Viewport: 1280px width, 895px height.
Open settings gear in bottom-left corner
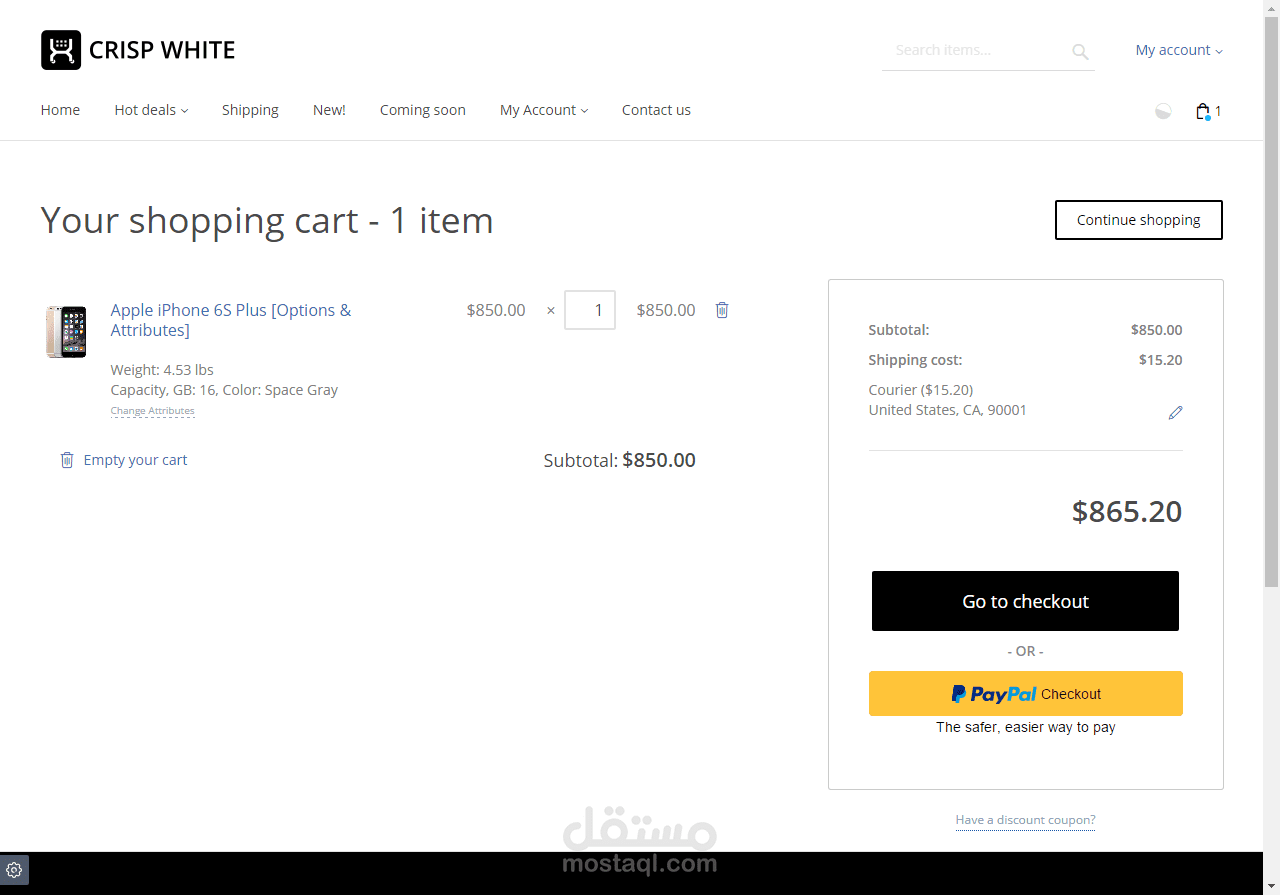click(x=14, y=870)
